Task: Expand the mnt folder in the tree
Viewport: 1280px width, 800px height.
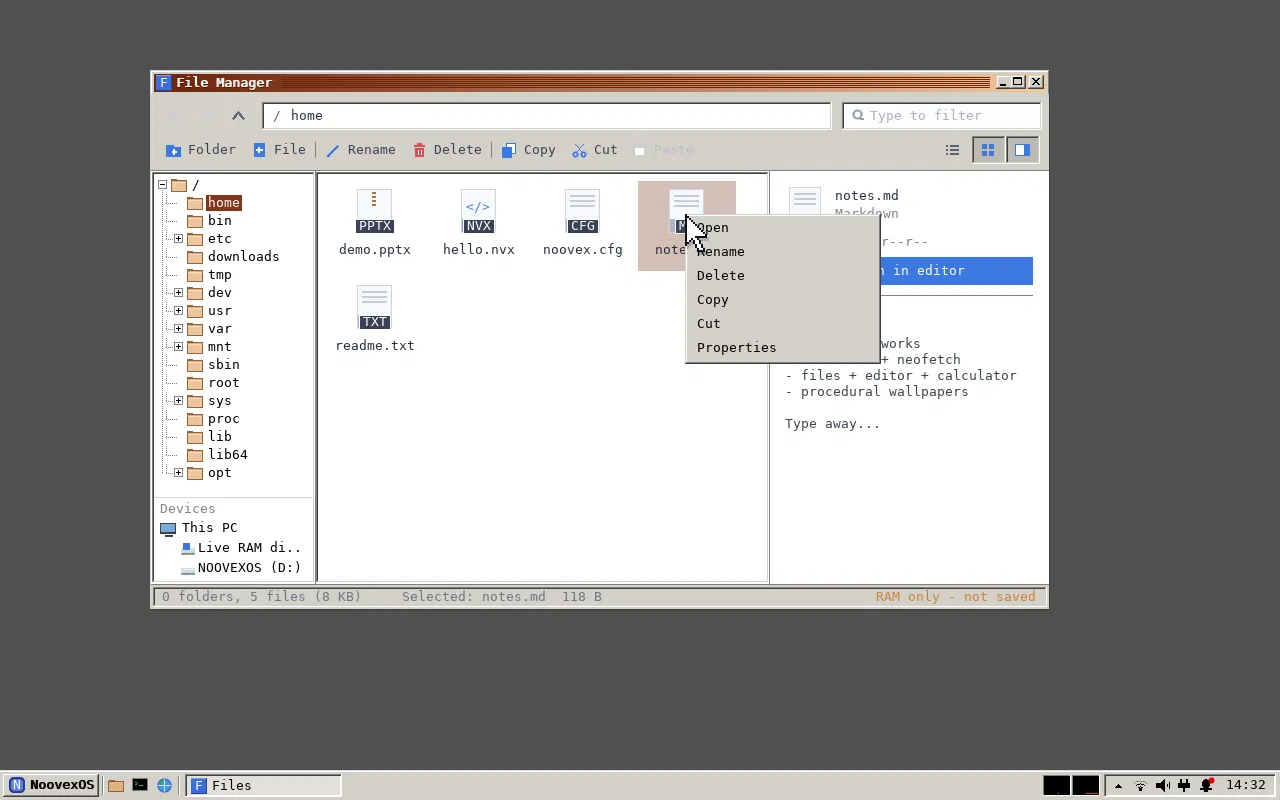Action: click(178, 347)
